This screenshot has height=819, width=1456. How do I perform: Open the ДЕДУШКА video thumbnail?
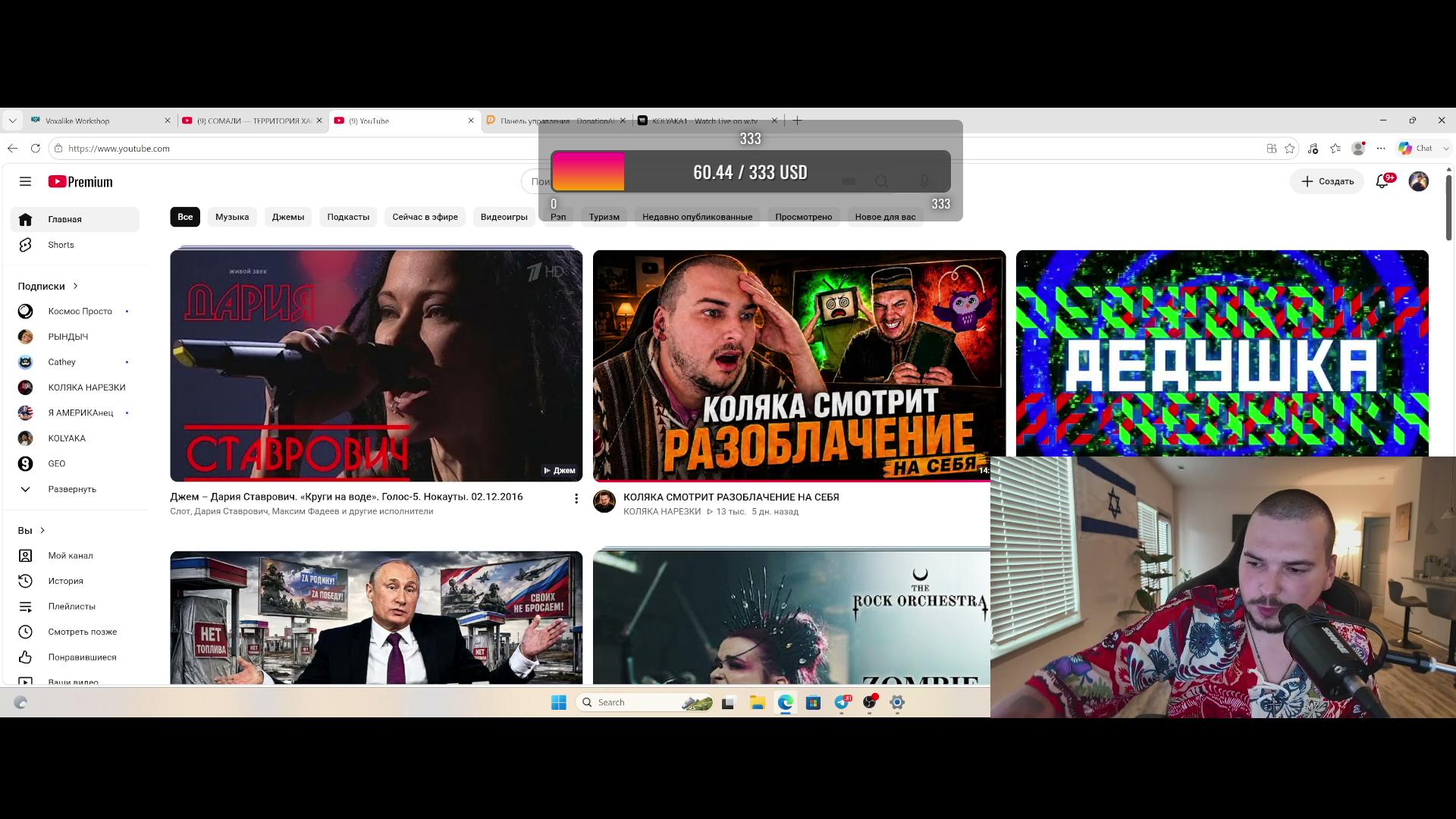click(1222, 353)
